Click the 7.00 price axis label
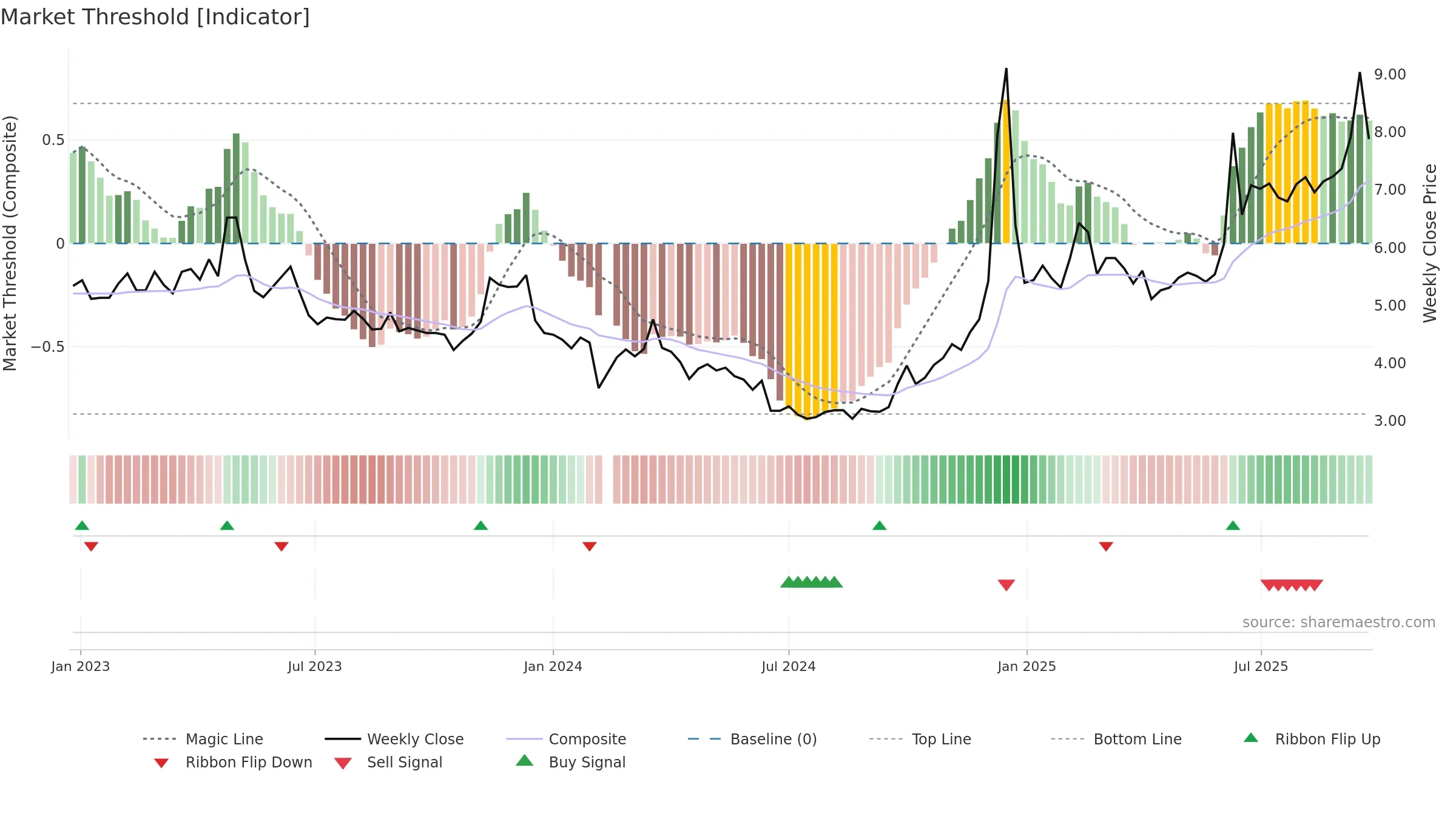The height and width of the screenshot is (819, 1456). [x=1390, y=189]
